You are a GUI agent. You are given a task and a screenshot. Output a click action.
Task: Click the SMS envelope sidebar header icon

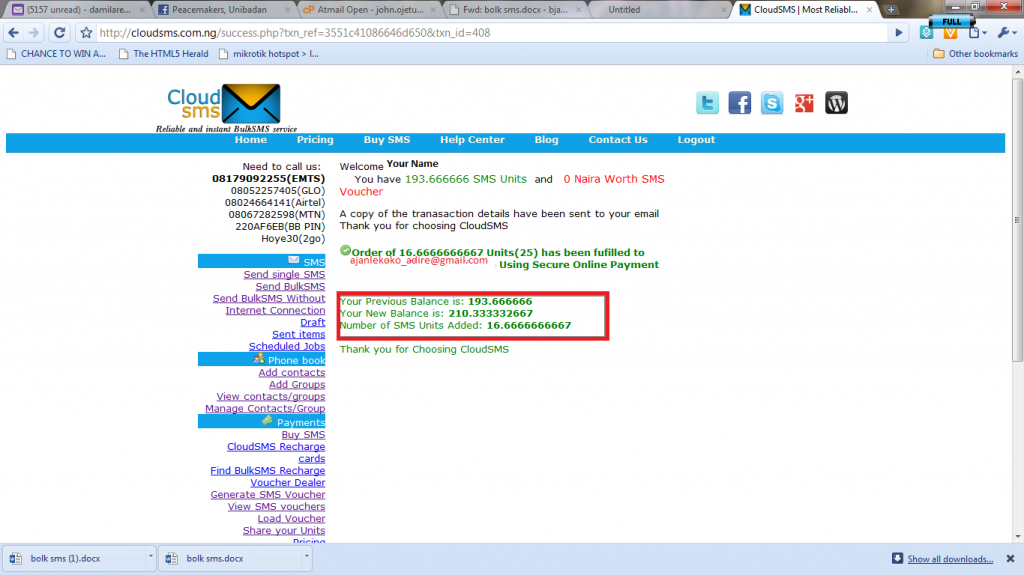click(294, 259)
